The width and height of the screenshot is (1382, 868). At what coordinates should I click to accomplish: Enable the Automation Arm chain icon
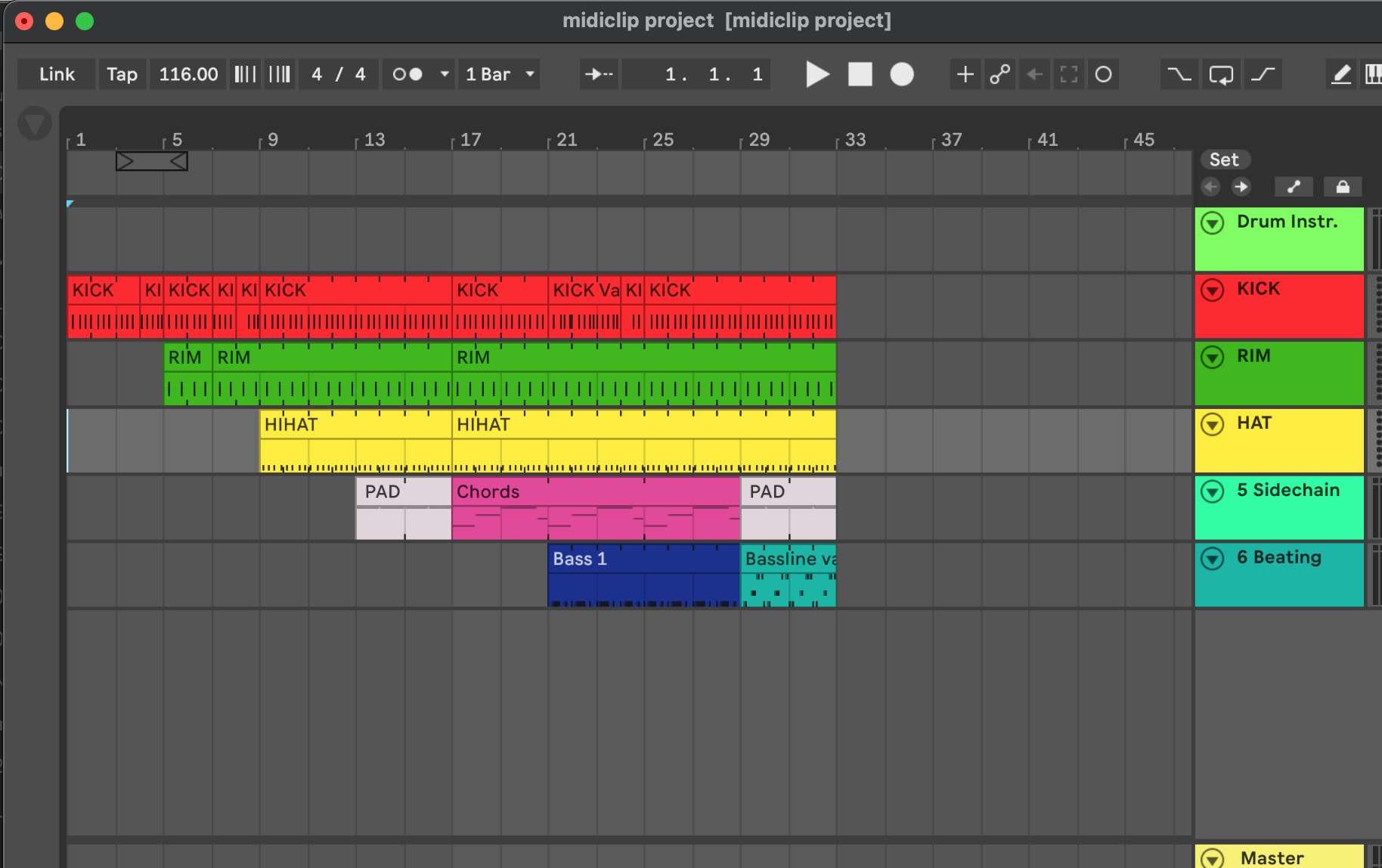[x=999, y=74]
